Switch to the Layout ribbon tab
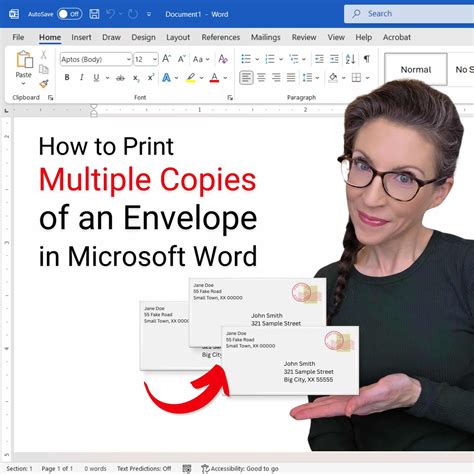 click(x=178, y=37)
